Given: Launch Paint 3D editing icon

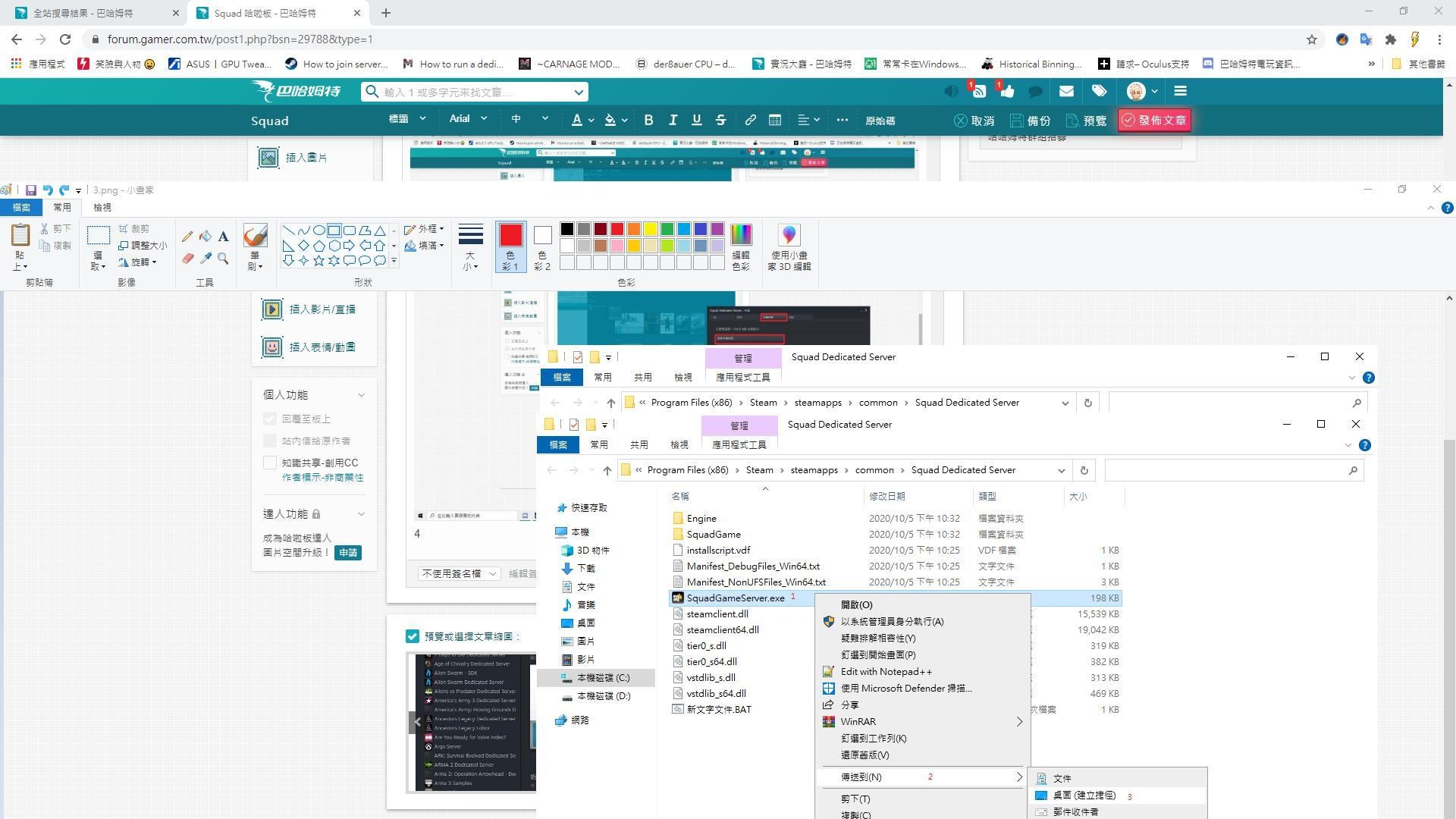Looking at the screenshot, I should (789, 247).
